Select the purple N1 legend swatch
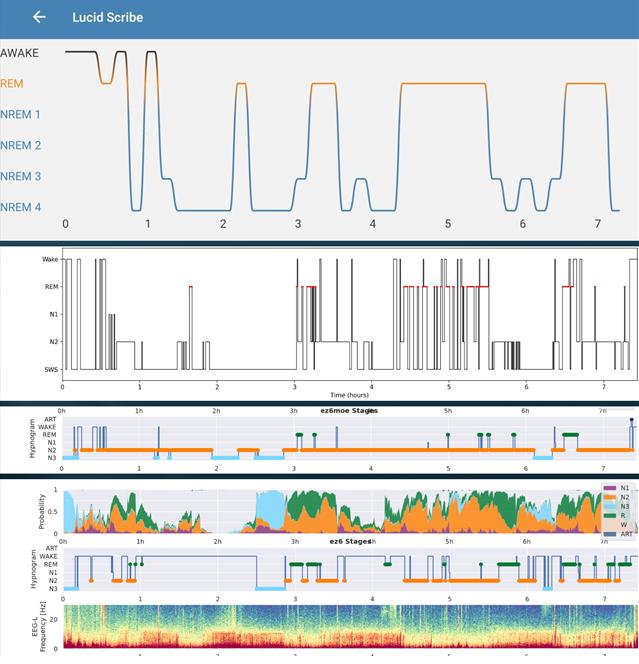Image resolution: width=639 pixels, height=664 pixels. (x=609, y=488)
